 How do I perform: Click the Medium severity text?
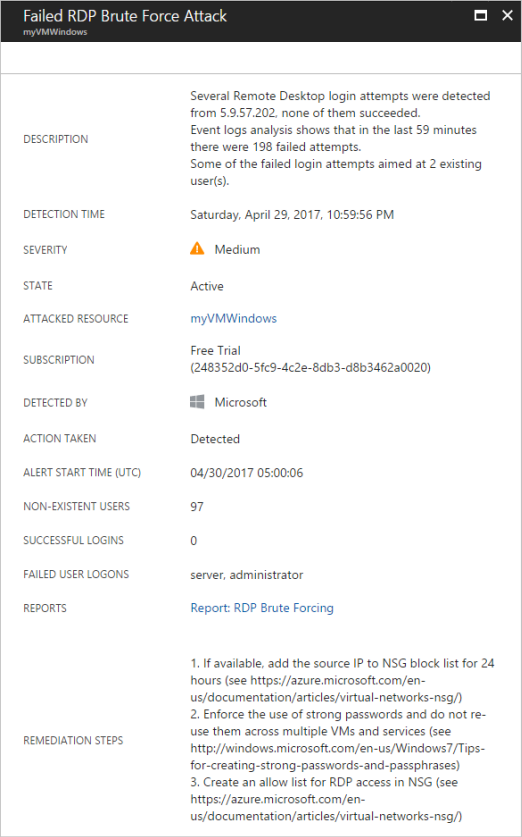point(237,250)
